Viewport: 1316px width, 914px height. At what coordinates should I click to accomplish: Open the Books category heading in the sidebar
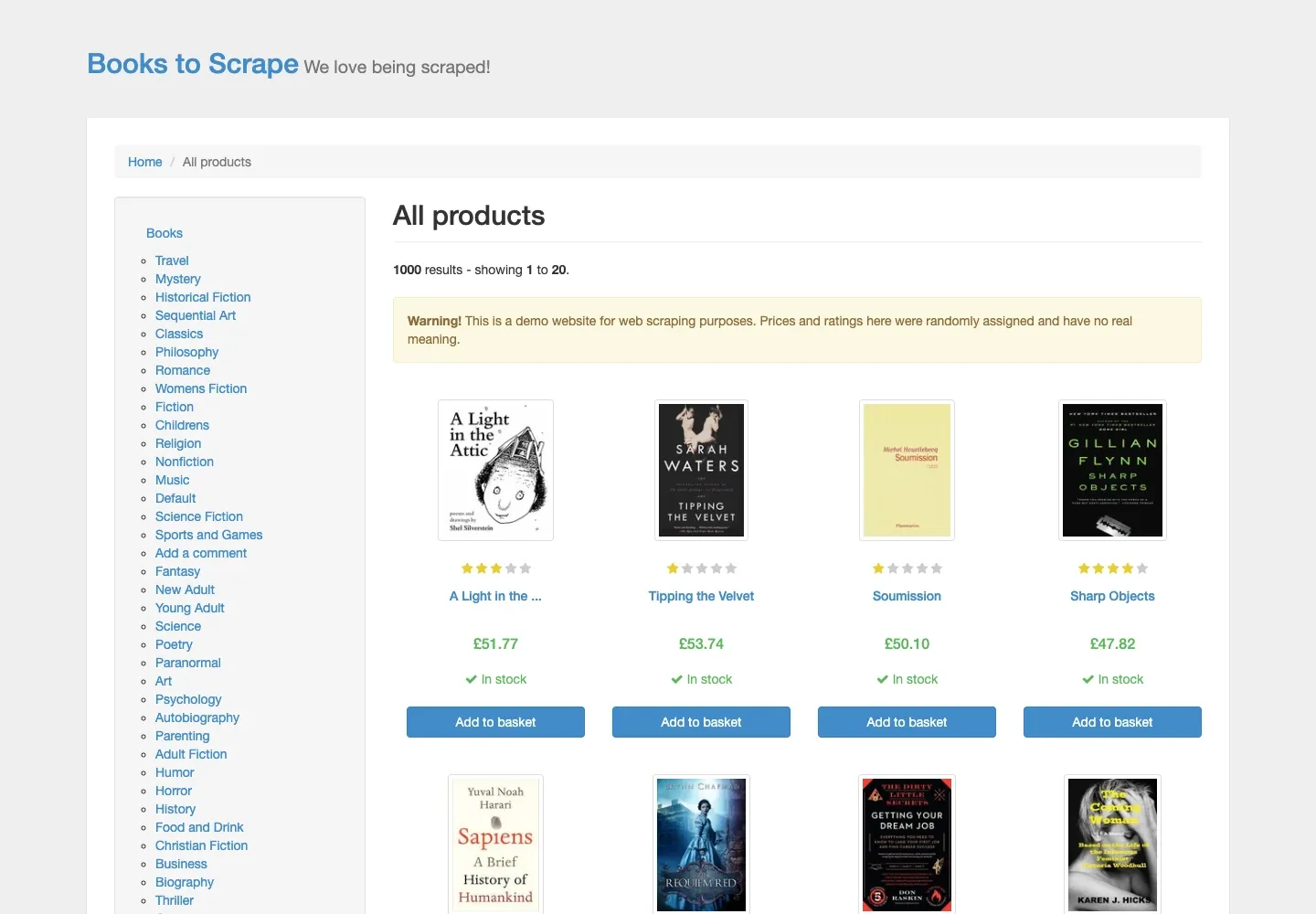click(164, 233)
